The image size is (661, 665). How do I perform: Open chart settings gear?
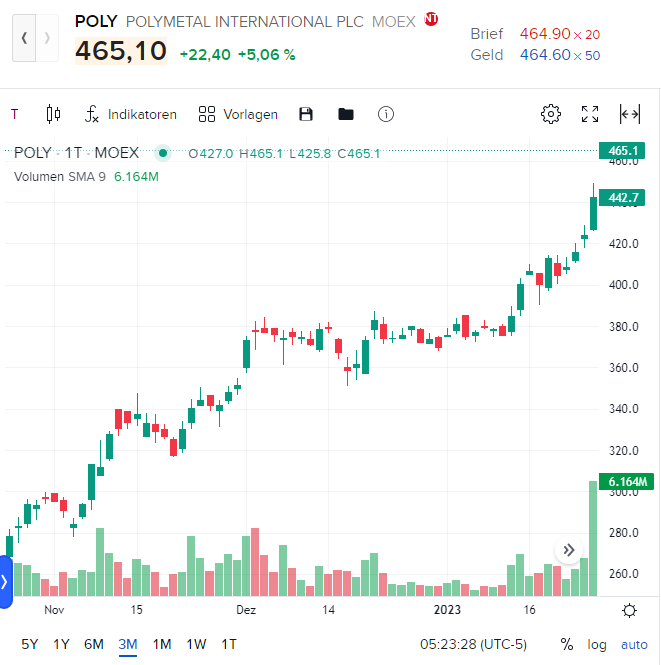pyautogui.click(x=551, y=114)
